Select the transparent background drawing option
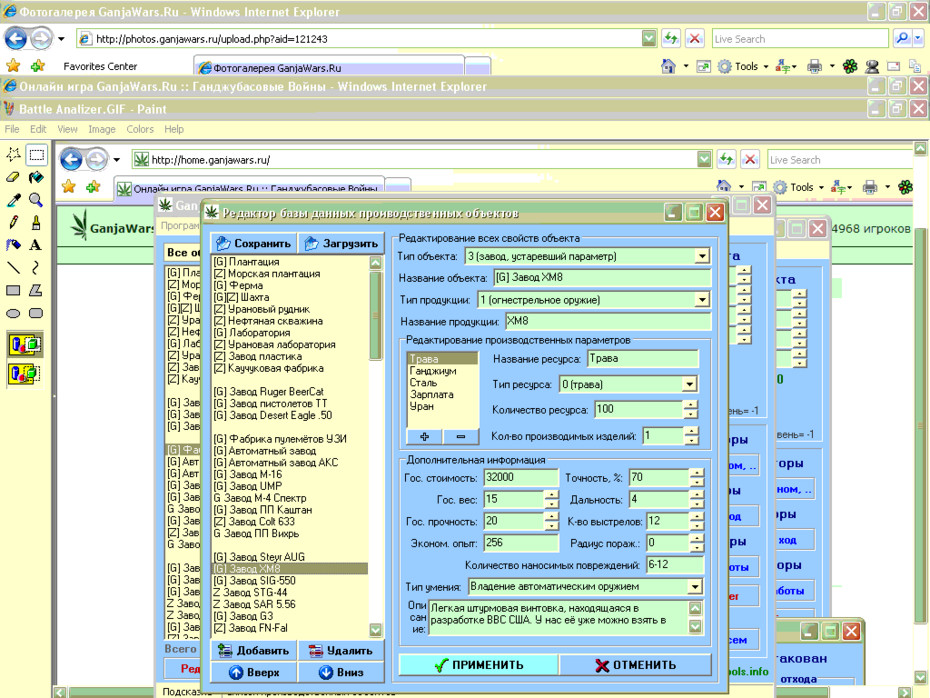The width and height of the screenshot is (930, 698). click(x=24, y=374)
